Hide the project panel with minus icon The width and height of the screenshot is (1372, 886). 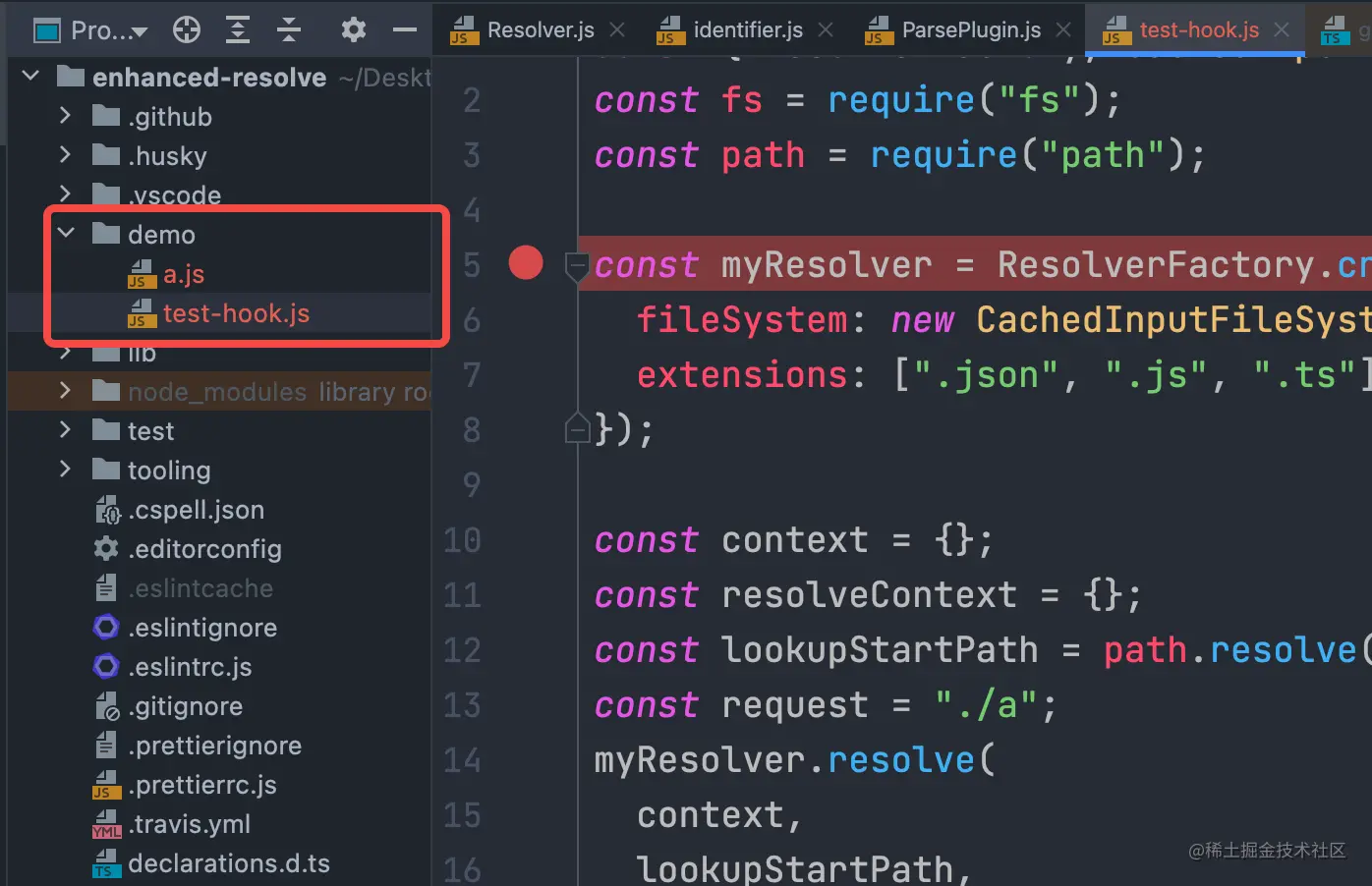(405, 30)
